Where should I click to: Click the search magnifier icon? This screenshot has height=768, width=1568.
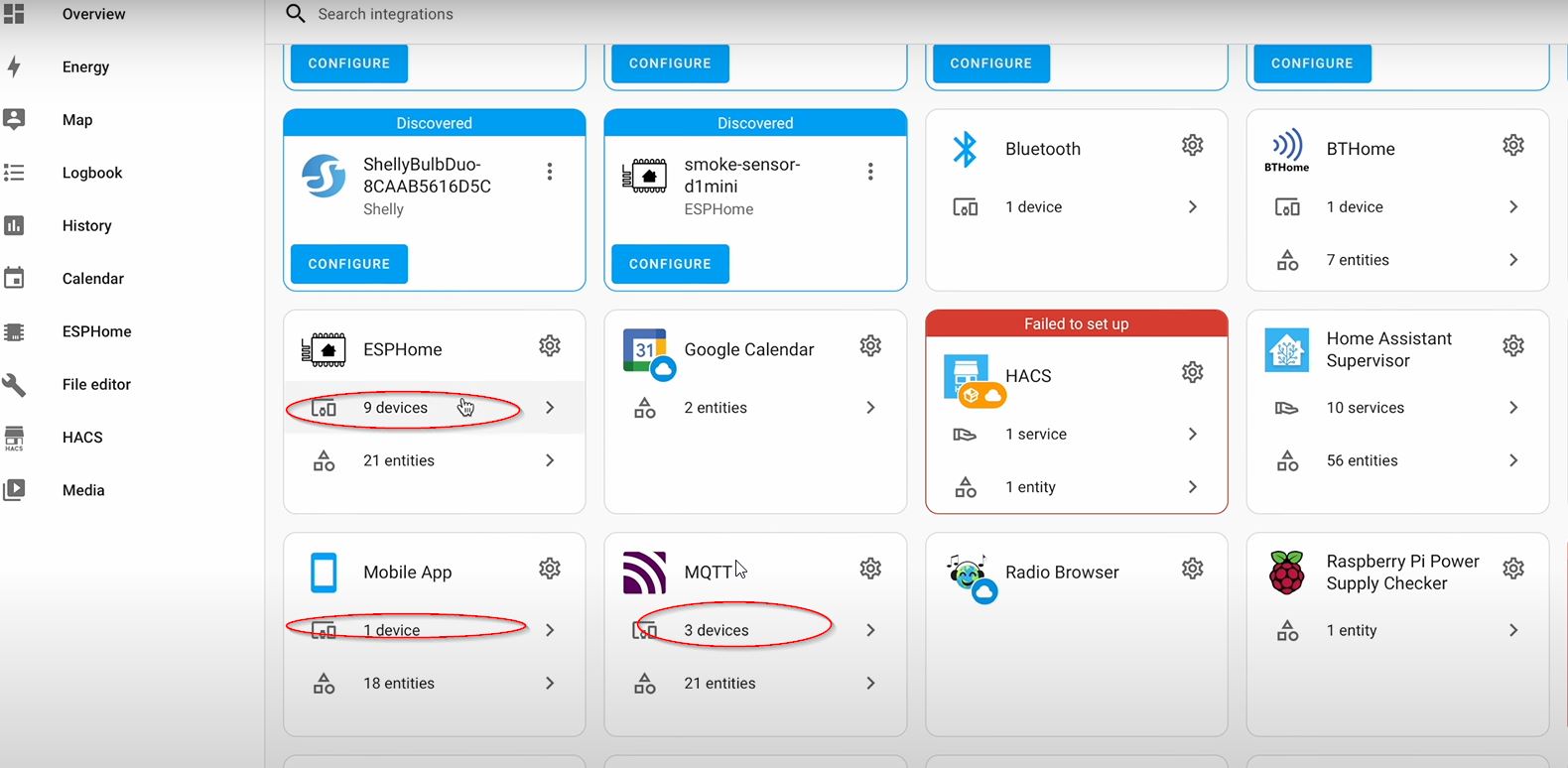pos(295,14)
